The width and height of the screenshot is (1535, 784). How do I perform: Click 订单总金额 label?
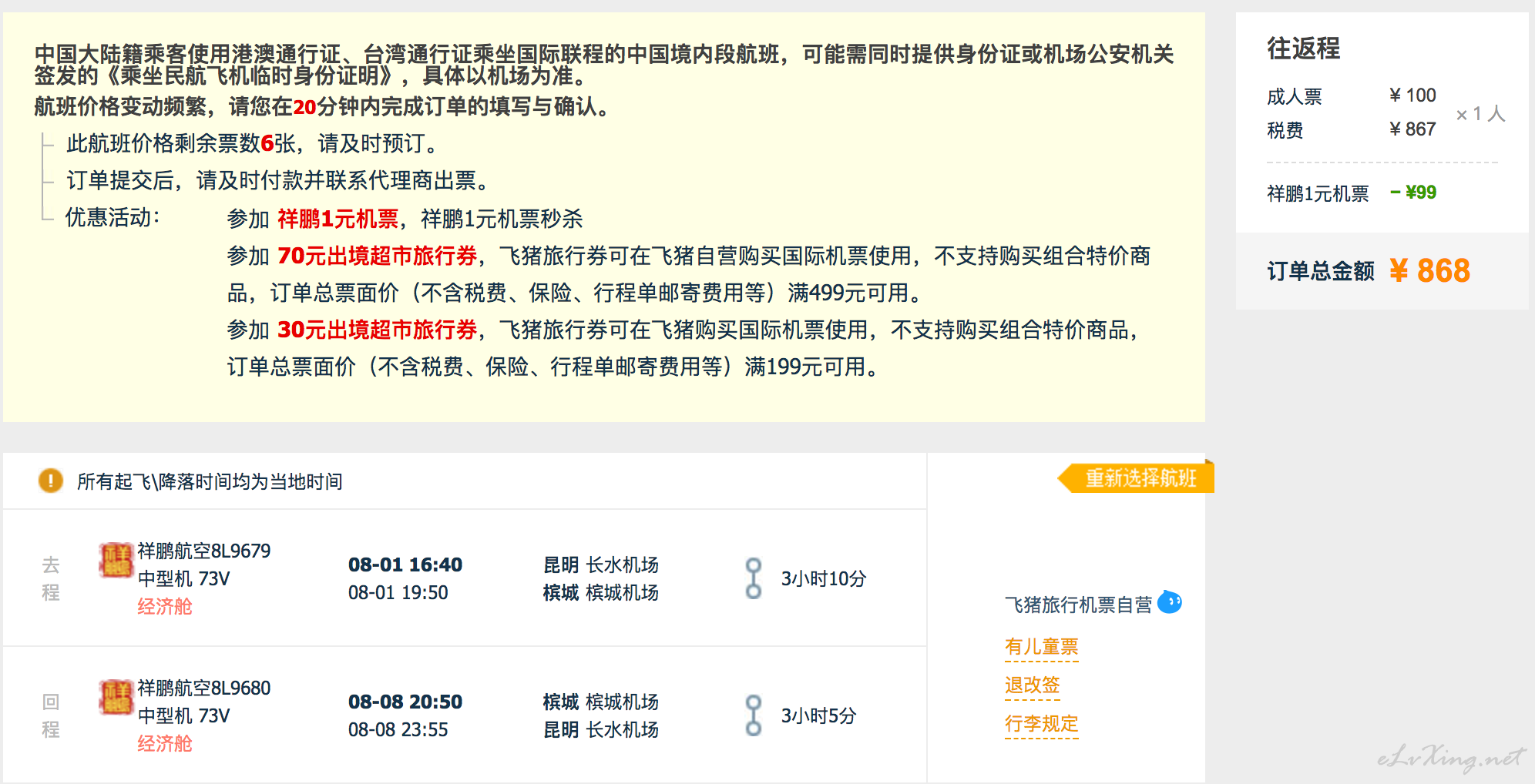[x=1321, y=271]
